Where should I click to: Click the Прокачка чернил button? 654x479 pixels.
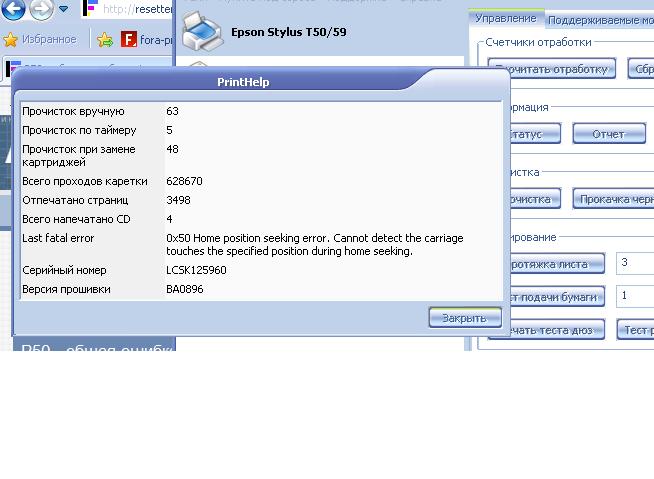coord(614,199)
